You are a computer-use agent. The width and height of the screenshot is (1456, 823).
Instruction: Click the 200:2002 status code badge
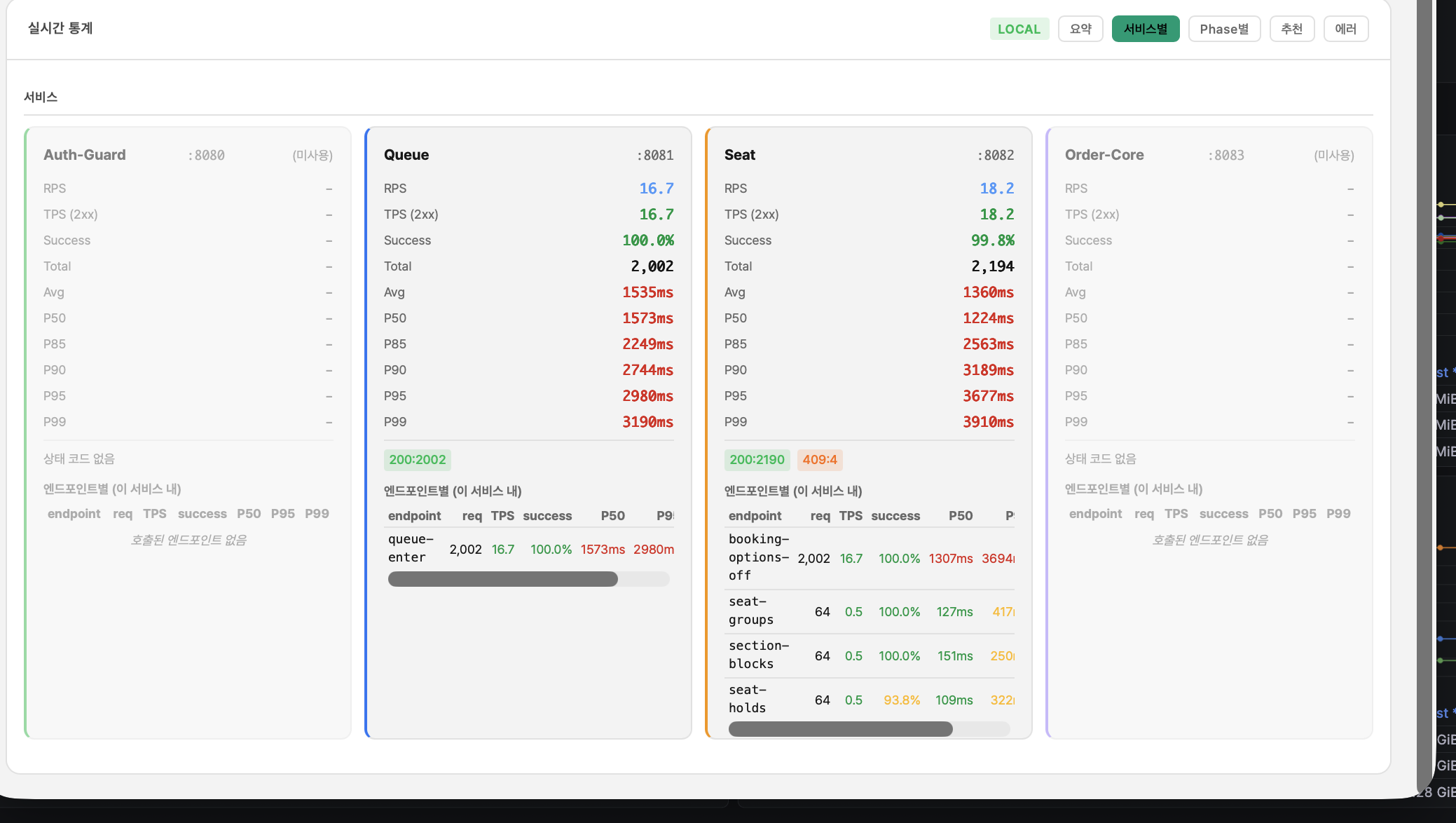pos(417,460)
